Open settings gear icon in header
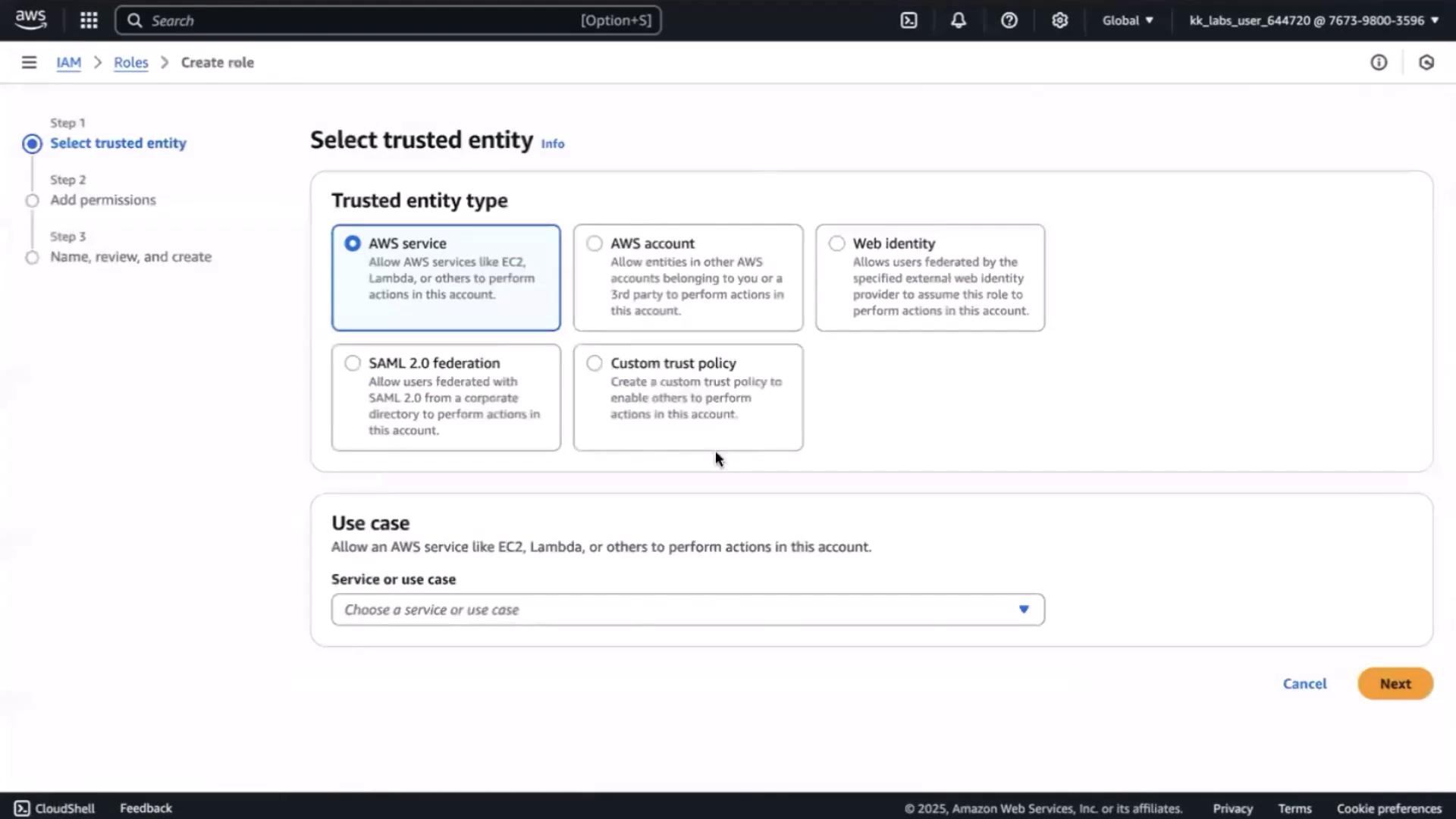The image size is (1456, 819). click(1059, 20)
